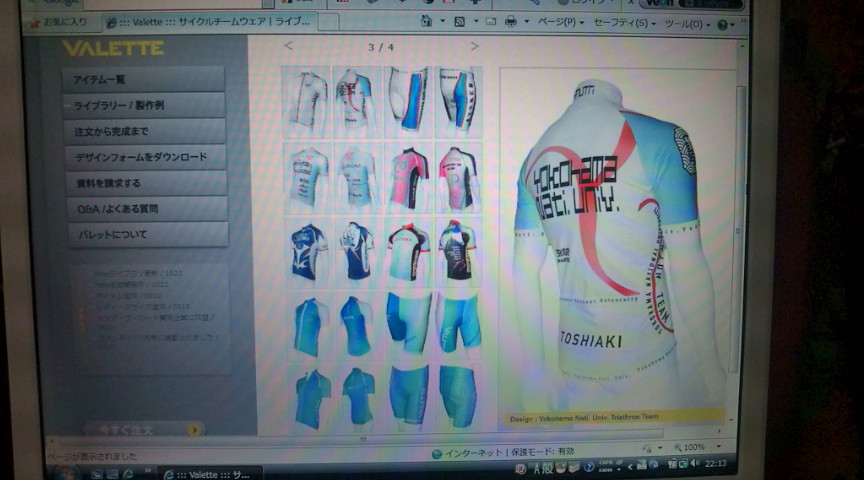The image size is (864, 480).
Task: Select the Valette サイクルチームウェア browser tab
Action: (x=209, y=22)
